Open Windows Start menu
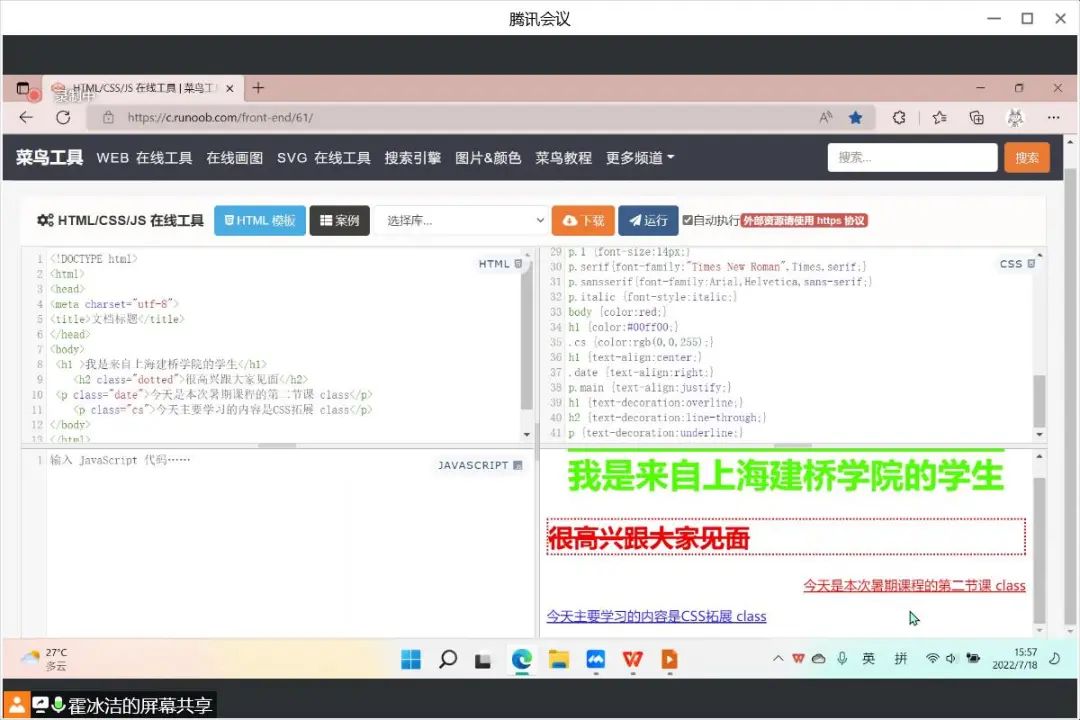This screenshot has width=1080, height=720. [x=411, y=659]
